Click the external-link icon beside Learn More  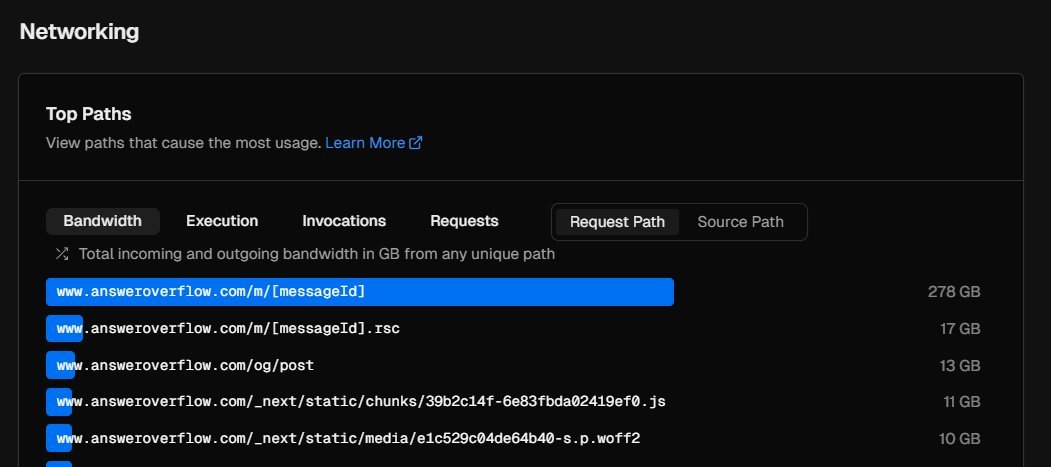[416, 143]
